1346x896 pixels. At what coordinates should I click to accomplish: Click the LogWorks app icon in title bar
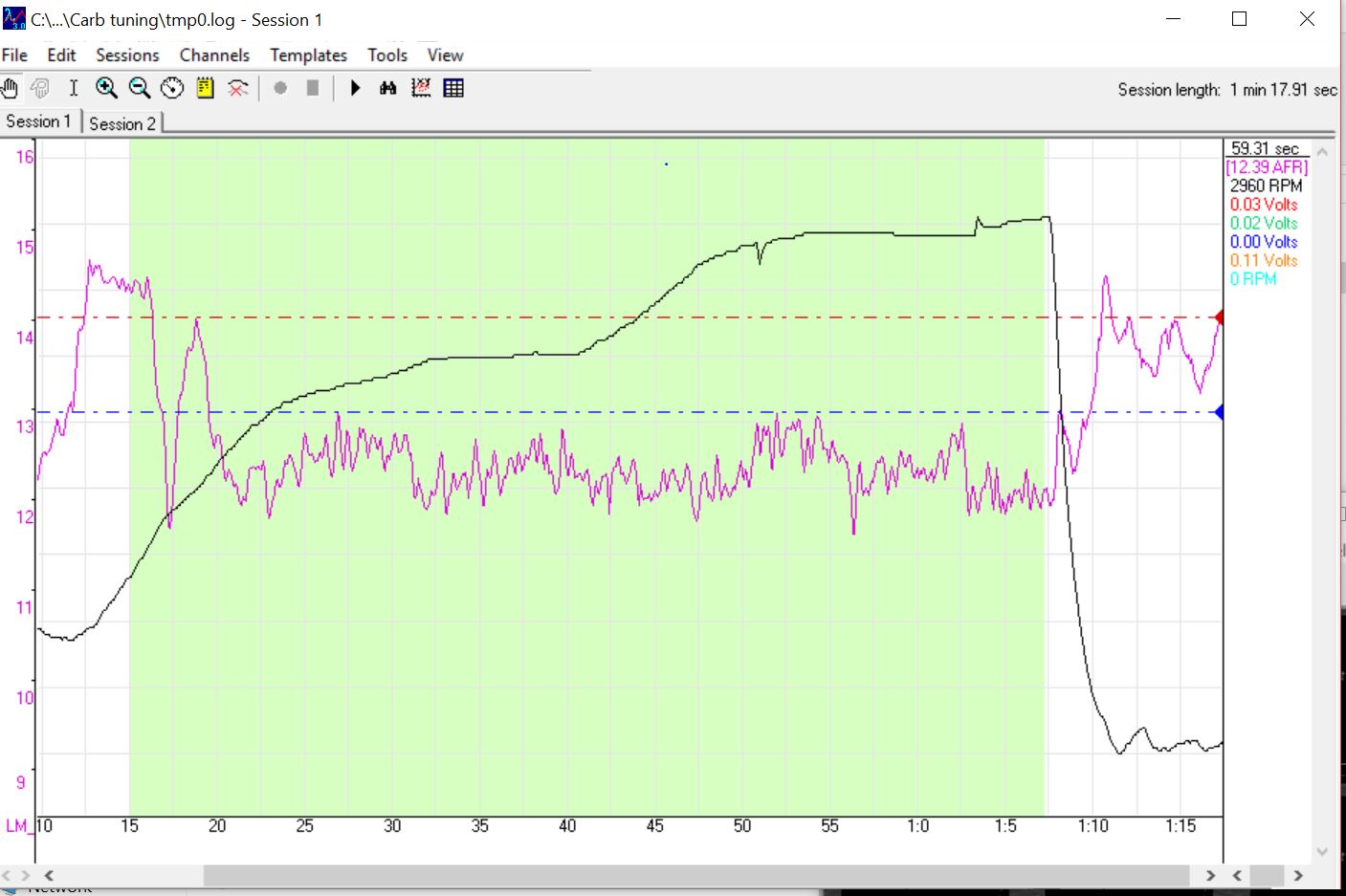[x=14, y=19]
